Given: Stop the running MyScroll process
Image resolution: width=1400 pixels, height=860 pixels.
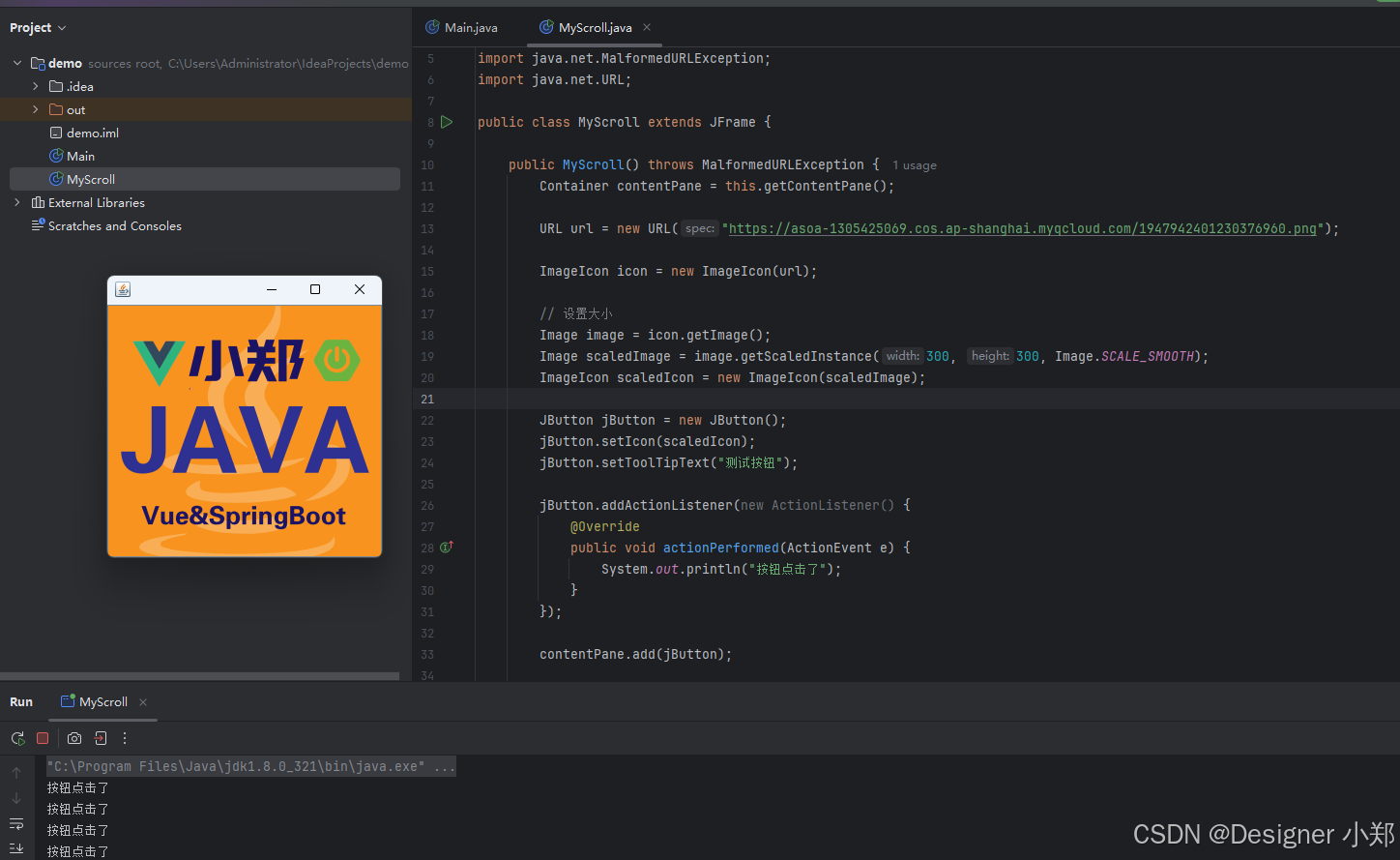Looking at the screenshot, I should pos(43,738).
